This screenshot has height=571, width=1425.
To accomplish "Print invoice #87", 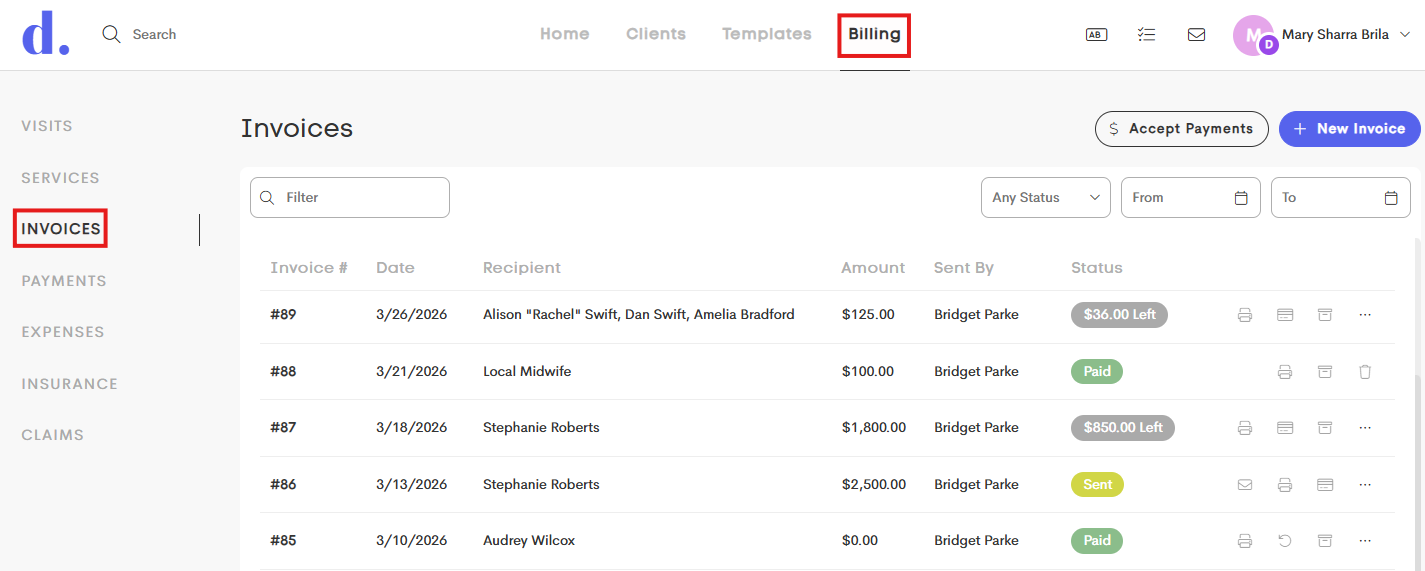I will (1245, 428).
